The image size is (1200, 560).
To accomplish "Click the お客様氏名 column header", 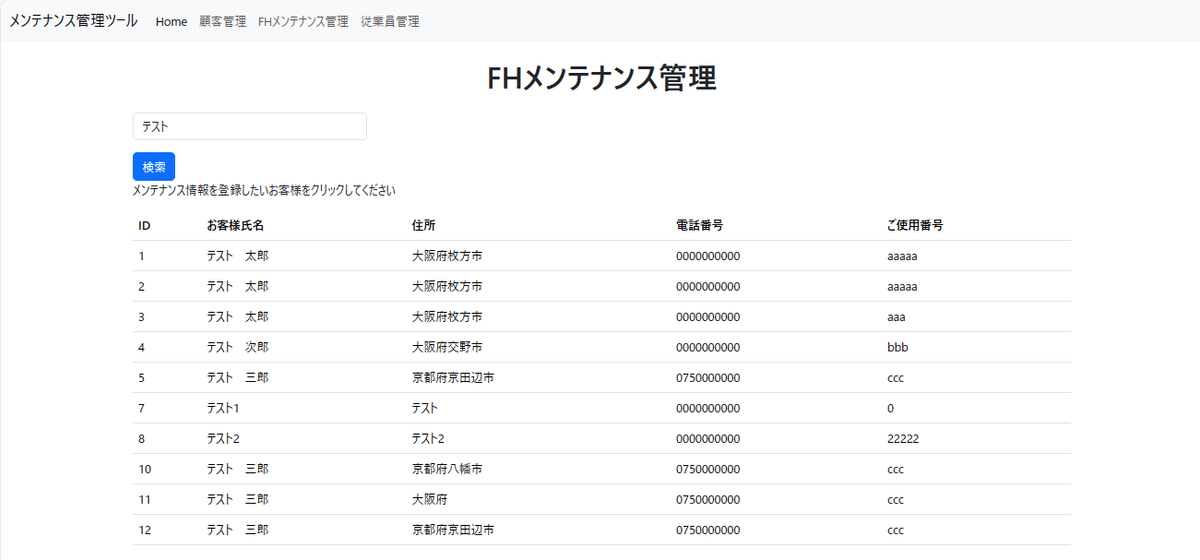I will pos(235,225).
